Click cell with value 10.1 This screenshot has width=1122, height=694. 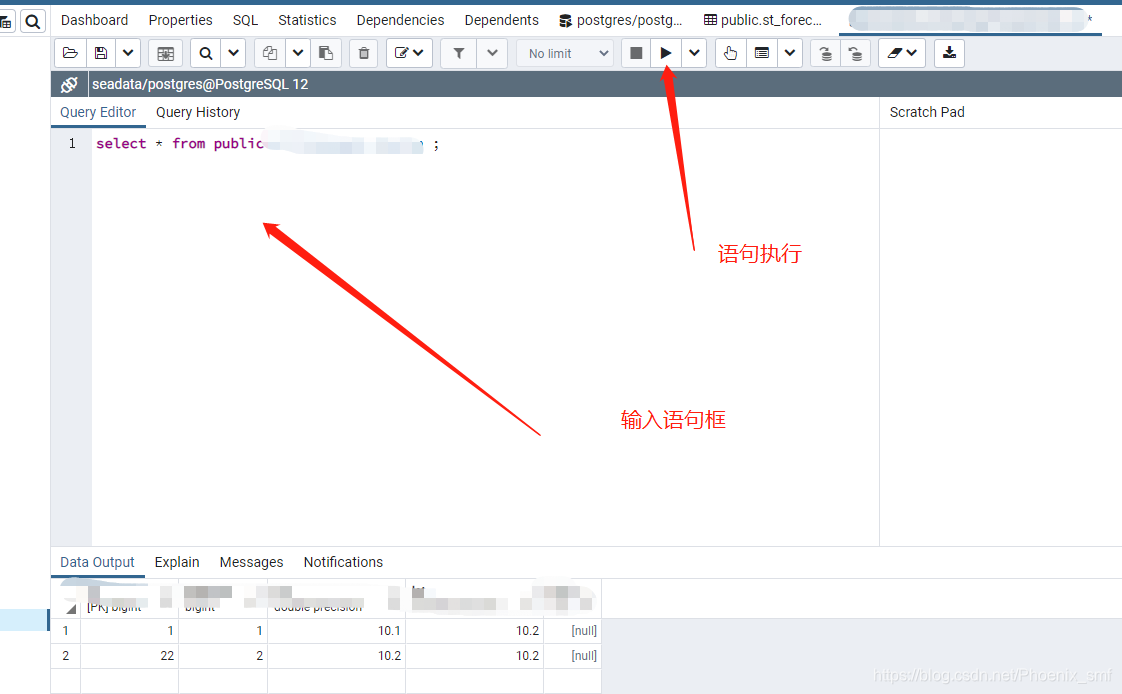coord(336,631)
